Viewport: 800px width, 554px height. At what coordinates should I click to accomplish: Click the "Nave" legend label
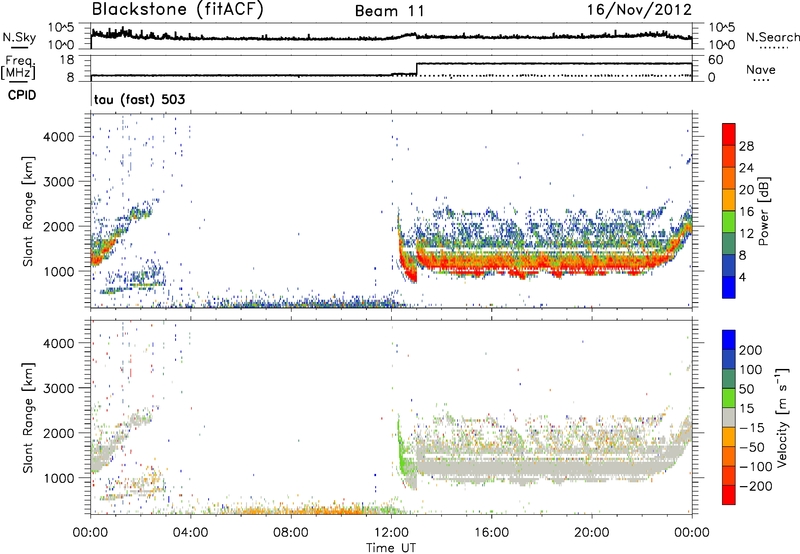tap(760, 69)
